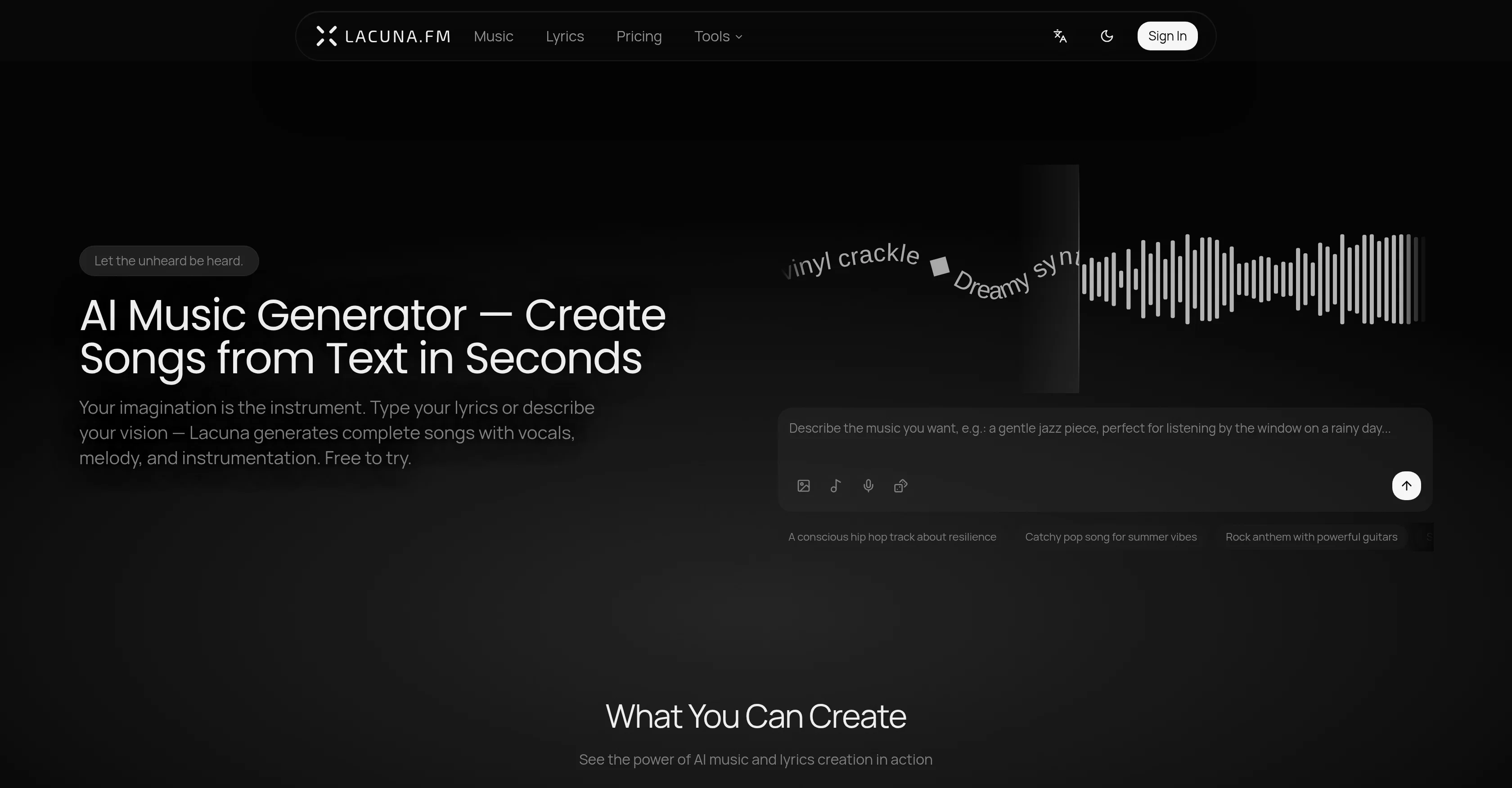The width and height of the screenshot is (1512, 788).
Task: Click the "What You Can Create" heading
Action: point(756,716)
